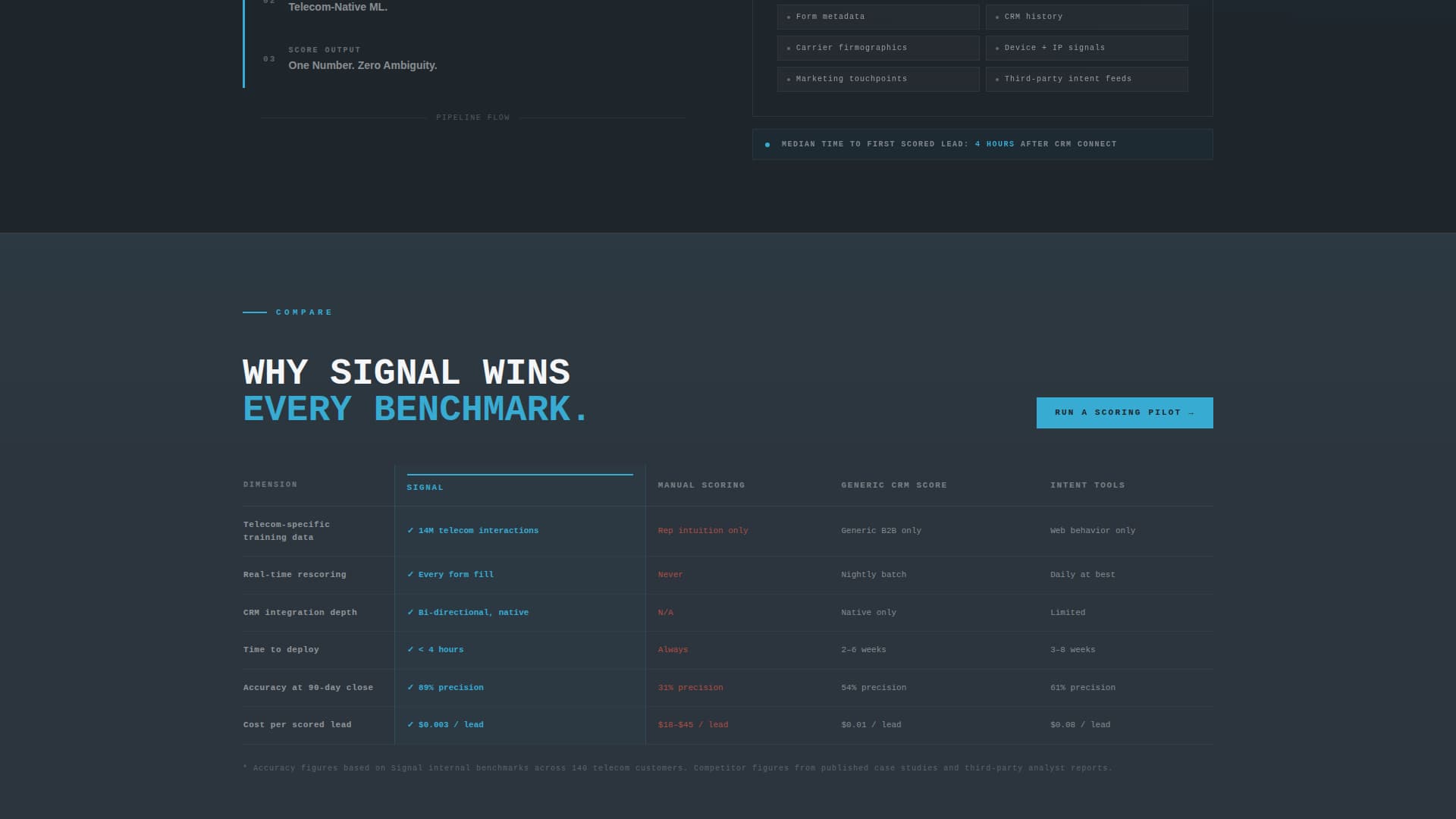Select the Carrier firmographics chip

pyautogui.click(x=878, y=48)
